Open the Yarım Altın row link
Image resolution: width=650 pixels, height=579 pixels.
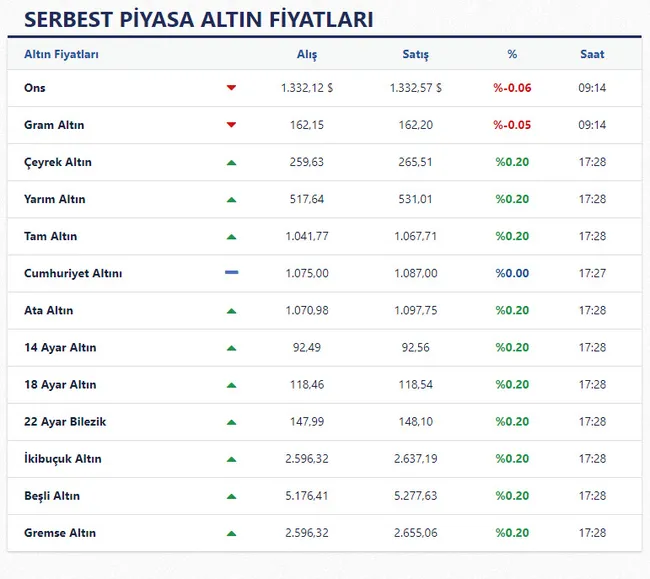pos(55,199)
